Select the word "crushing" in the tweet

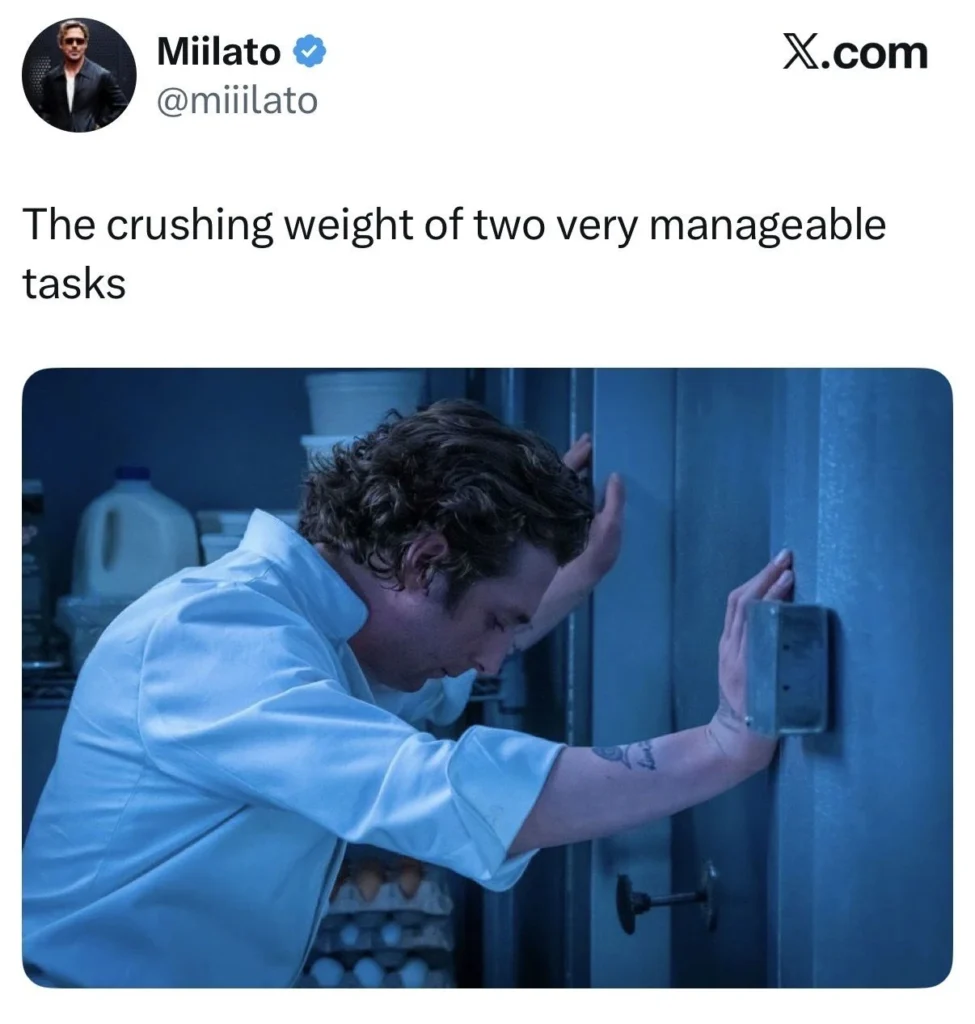tap(187, 227)
